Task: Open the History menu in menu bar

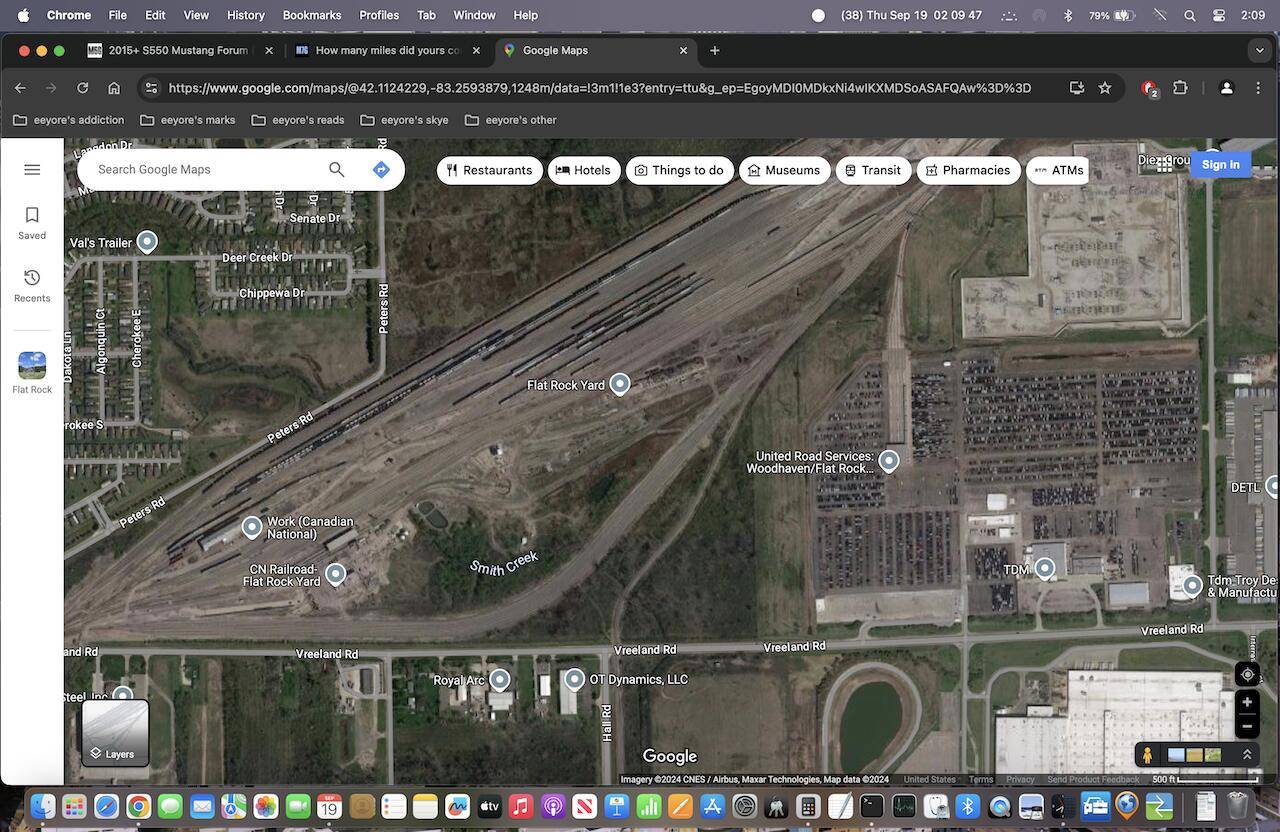Action: coord(245,15)
